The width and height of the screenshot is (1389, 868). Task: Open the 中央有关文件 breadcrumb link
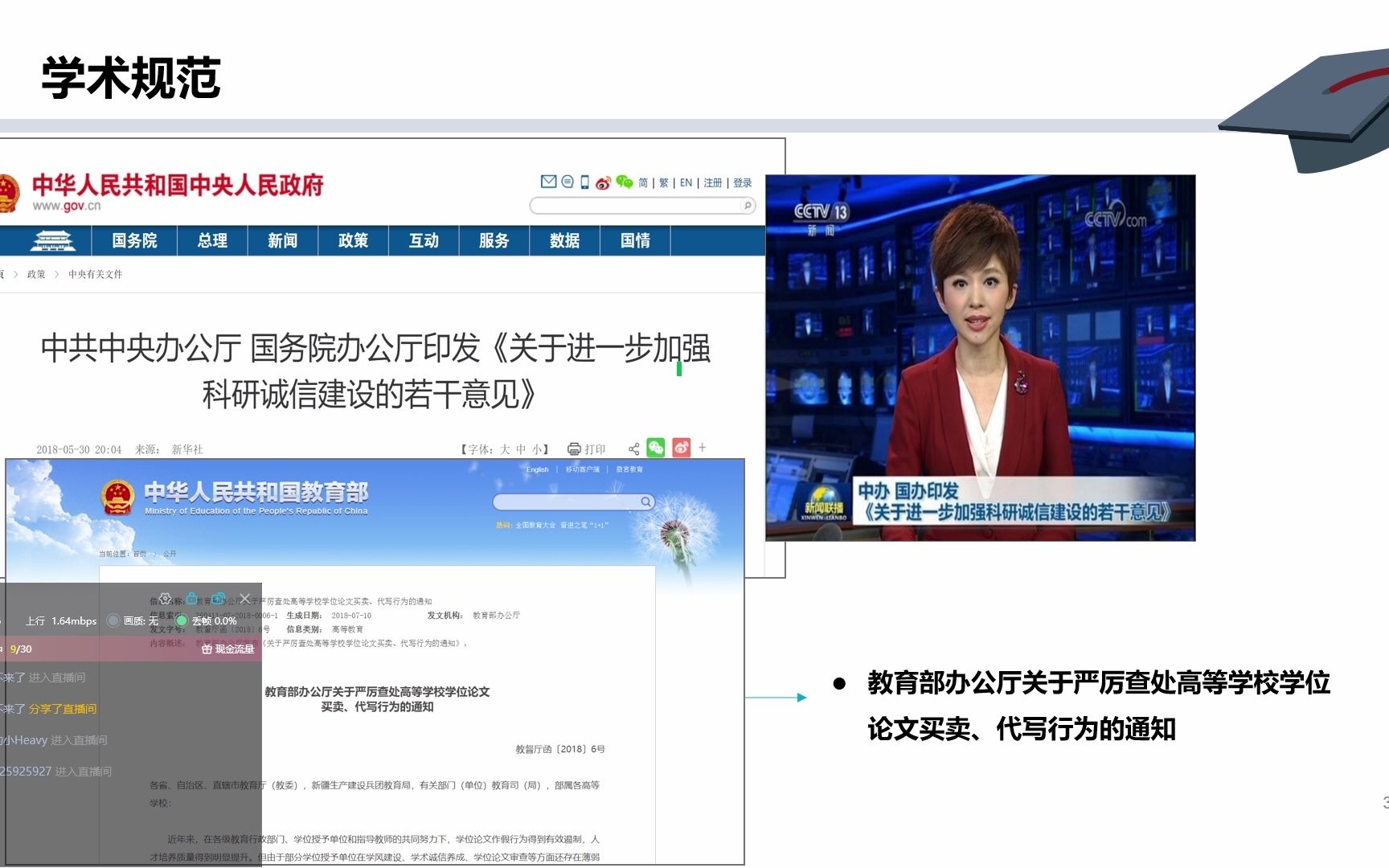tap(95, 274)
